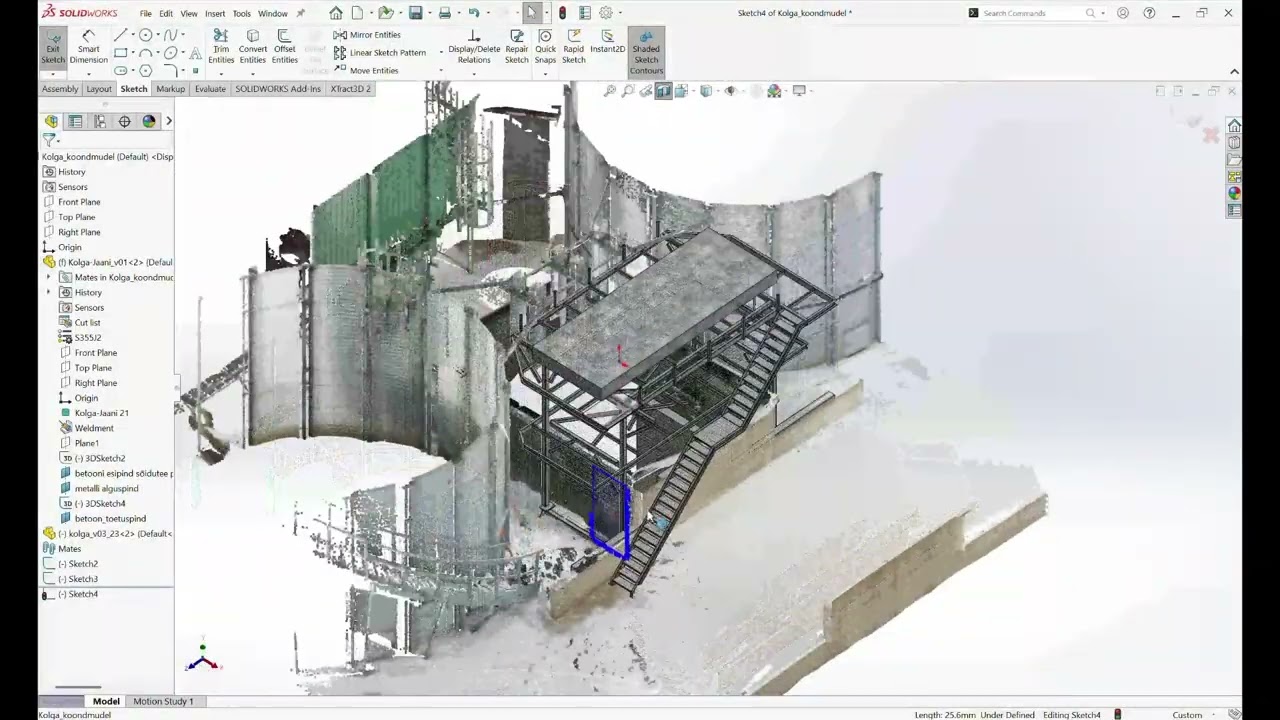Screen dimensions: 1280x720
Task: Expand the FeatureManager tabs chevron
Action: click(169, 121)
